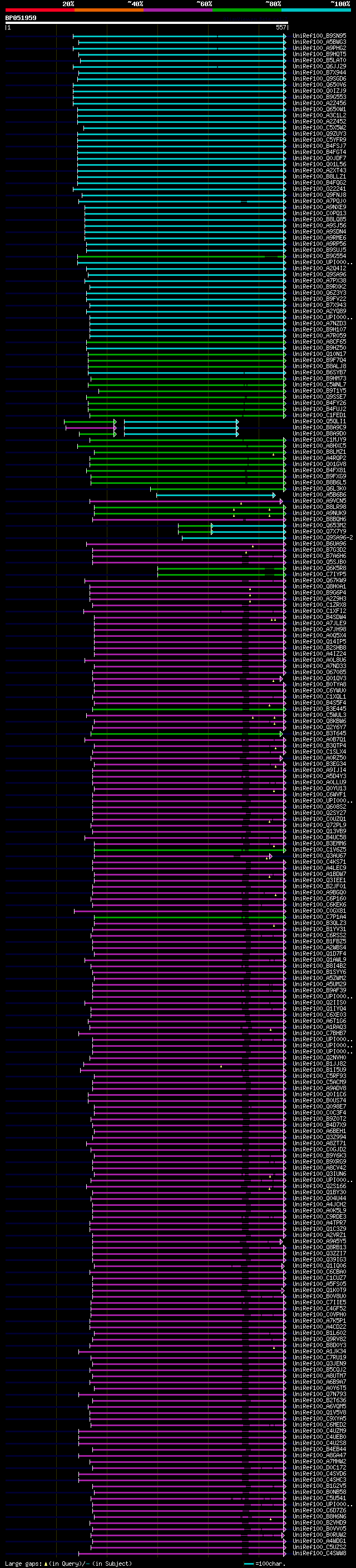Select the UniRef100_Q0JDF7 label

(x=319, y=159)
